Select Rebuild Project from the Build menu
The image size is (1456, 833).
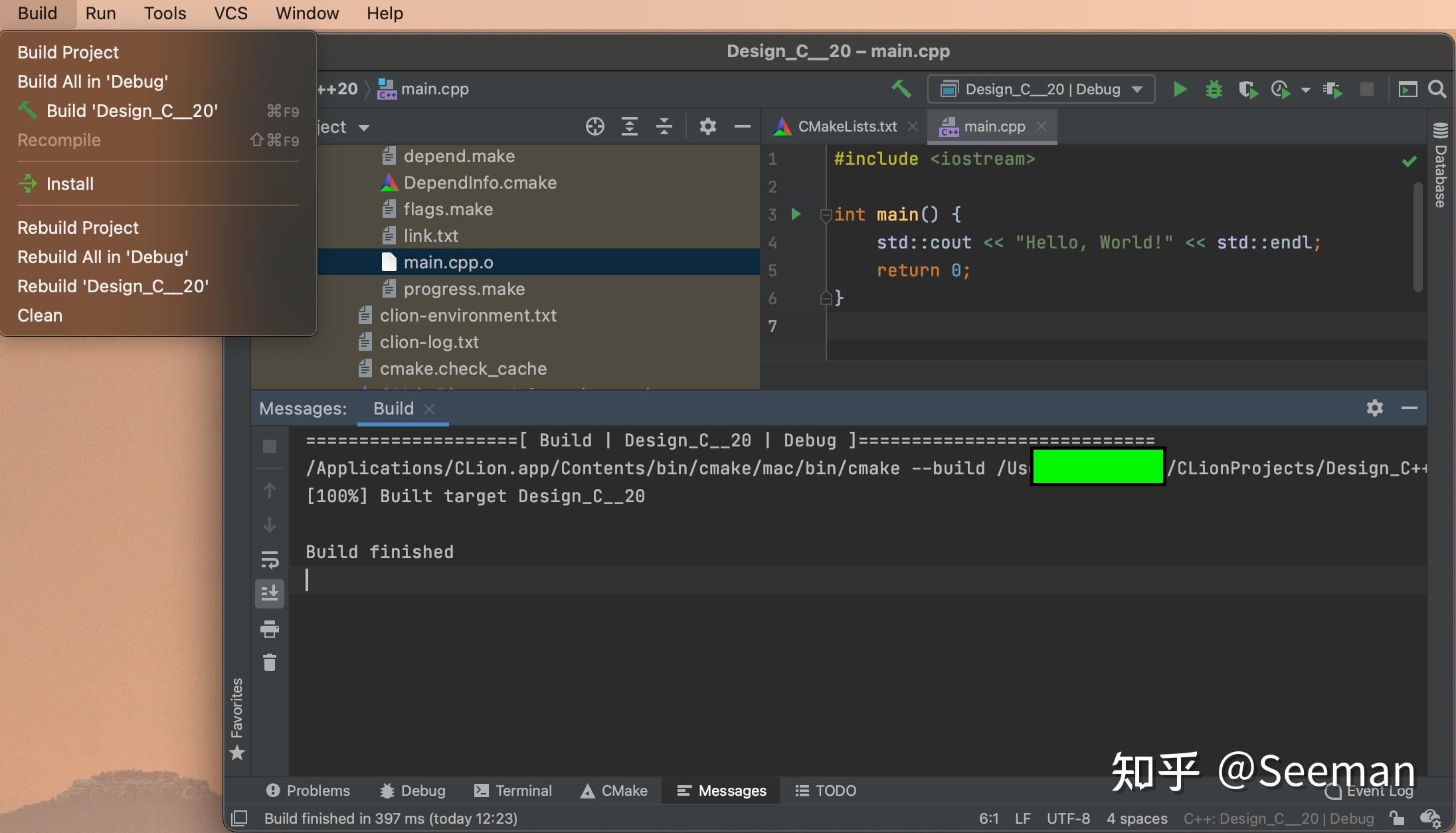click(78, 227)
